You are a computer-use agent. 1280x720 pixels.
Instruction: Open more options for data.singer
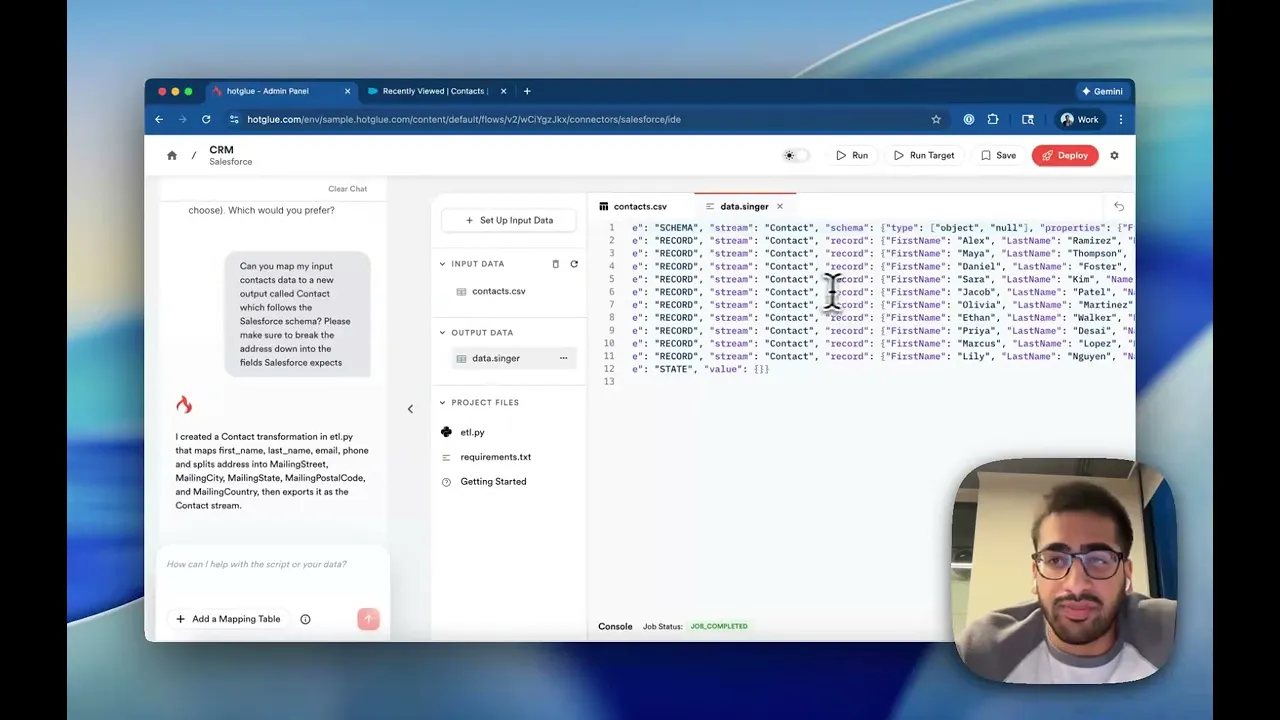click(563, 358)
